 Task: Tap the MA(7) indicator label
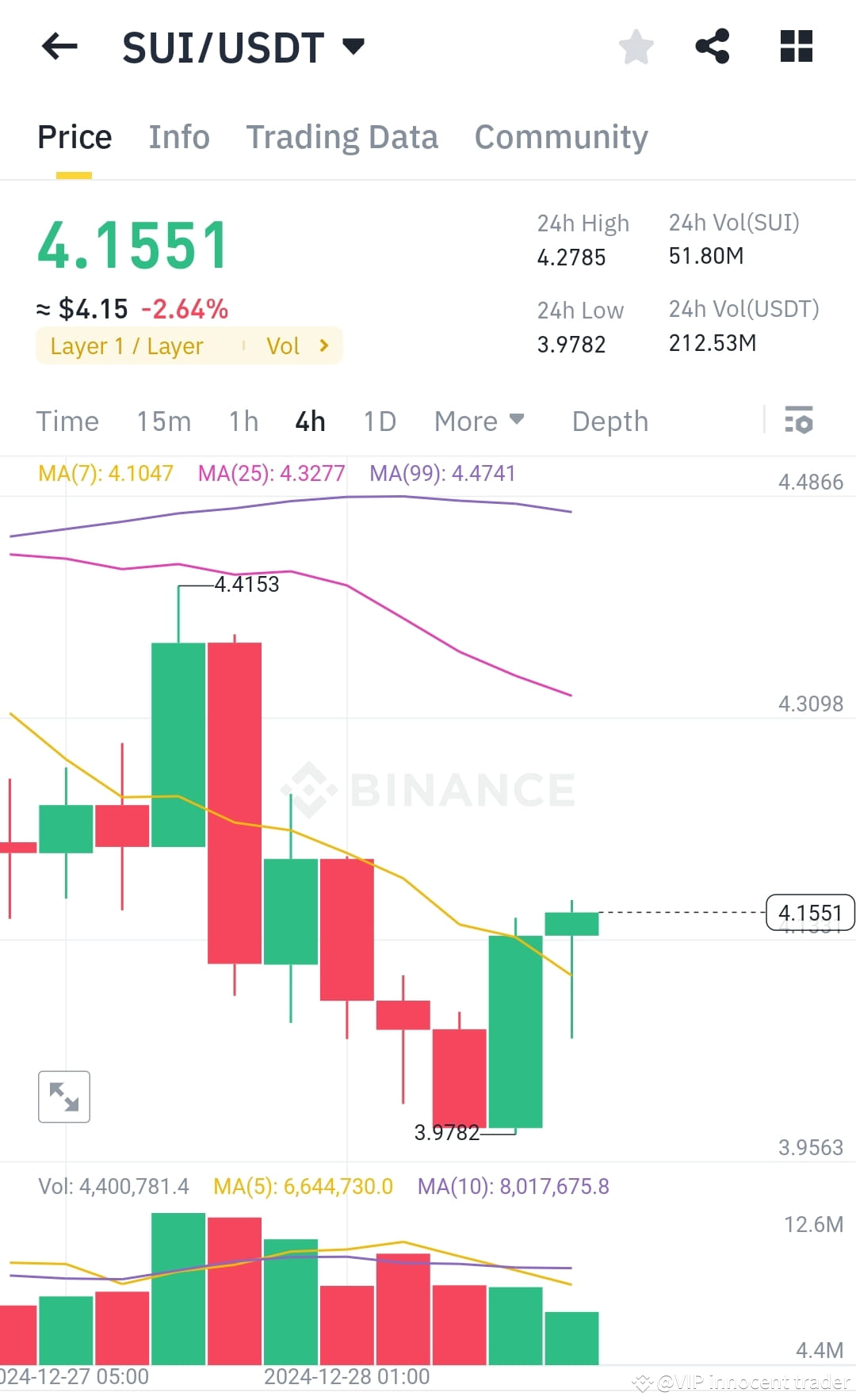(x=105, y=472)
